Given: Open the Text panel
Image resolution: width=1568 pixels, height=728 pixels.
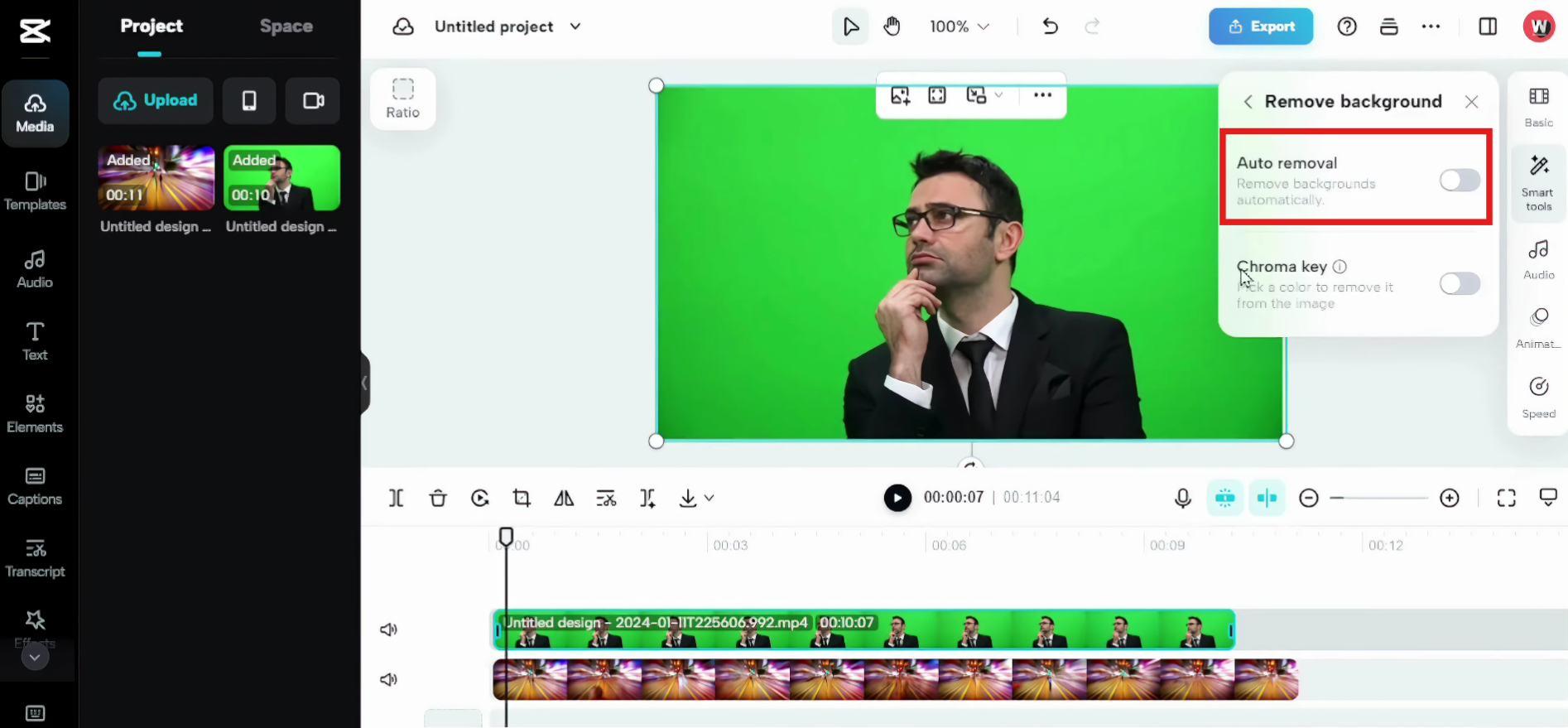Looking at the screenshot, I should 35,341.
